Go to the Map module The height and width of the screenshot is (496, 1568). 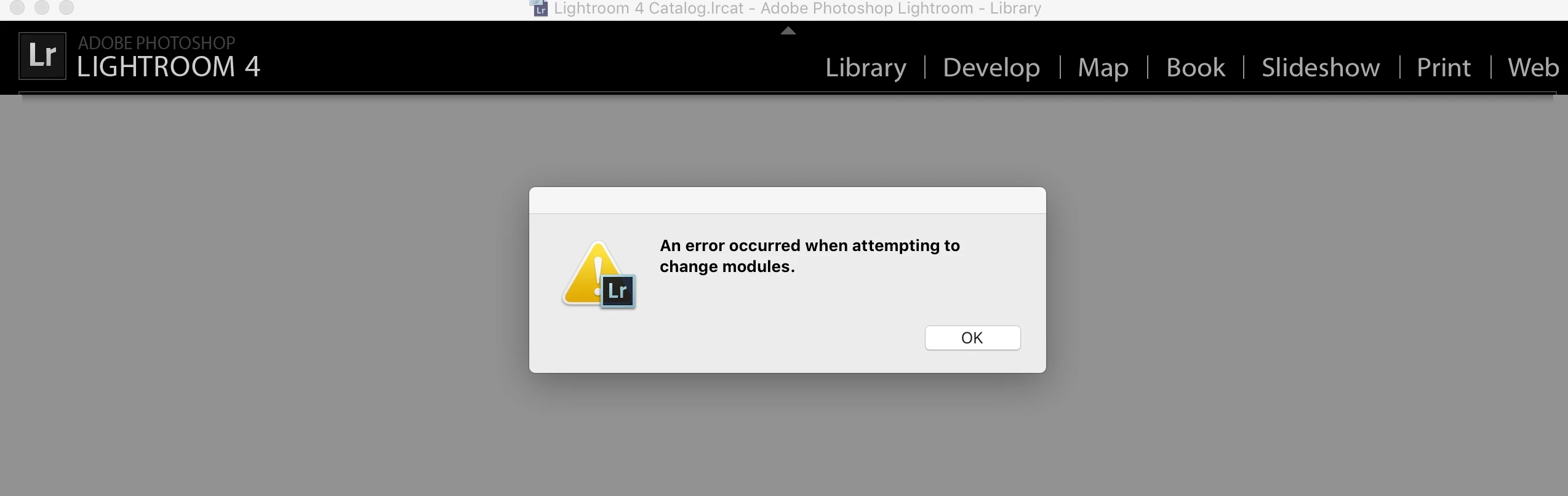(1103, 67)
